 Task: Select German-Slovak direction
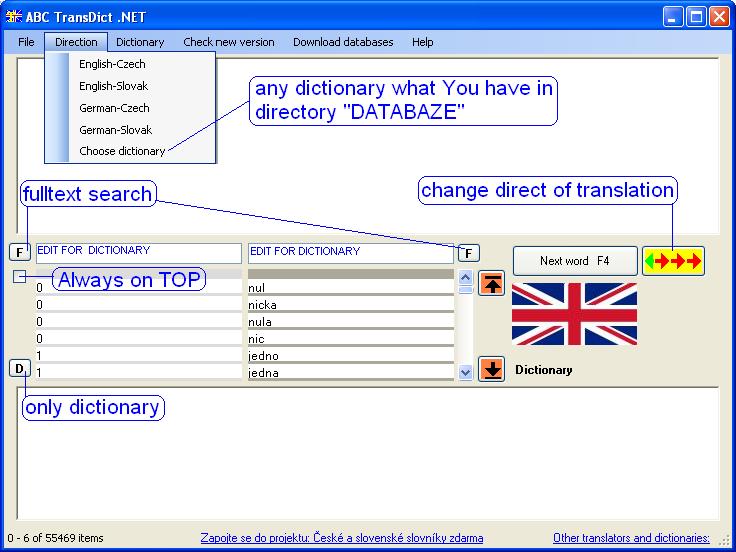(130, 130)
